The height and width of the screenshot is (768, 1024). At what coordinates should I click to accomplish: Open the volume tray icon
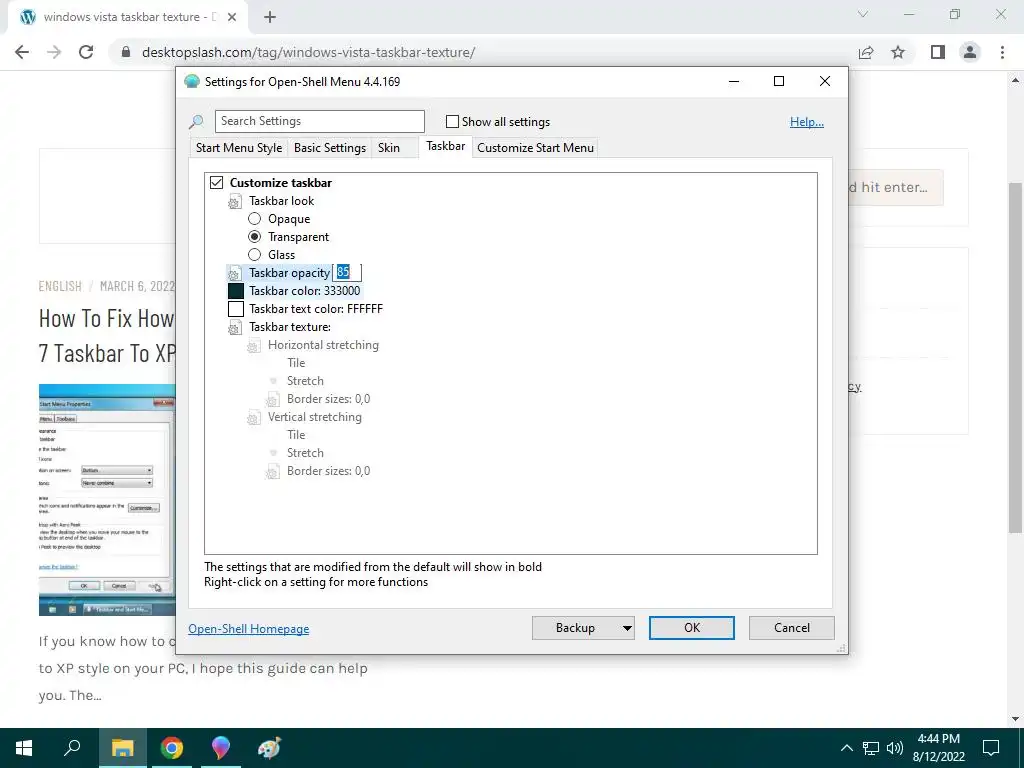[x=895, y=748]
